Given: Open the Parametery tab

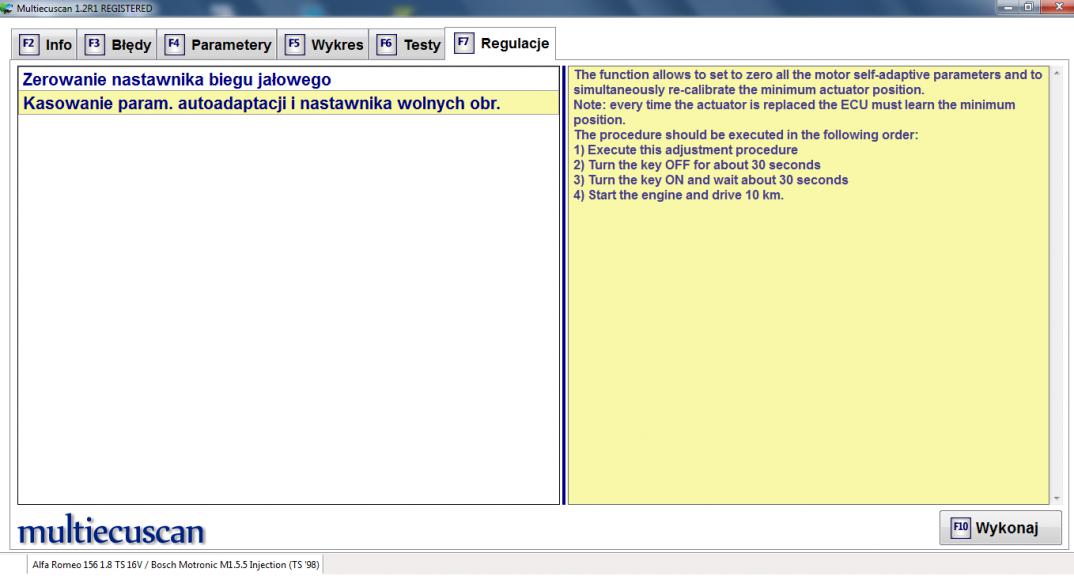Looking at the screenshot, I should (x=217, y=45).
